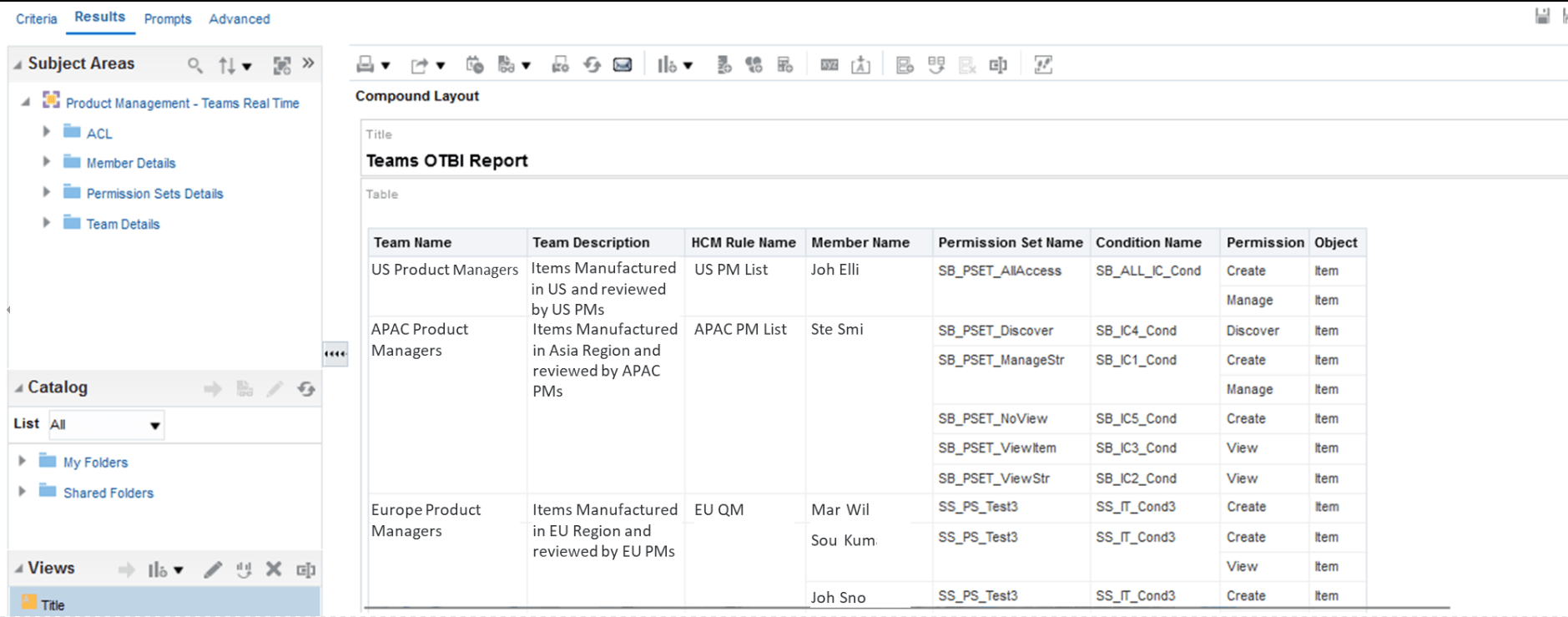Image resolution: width=1568 pixels, height=617 pixels.
Task: Collapse the Catalog panel section
Action: (18, 388)
